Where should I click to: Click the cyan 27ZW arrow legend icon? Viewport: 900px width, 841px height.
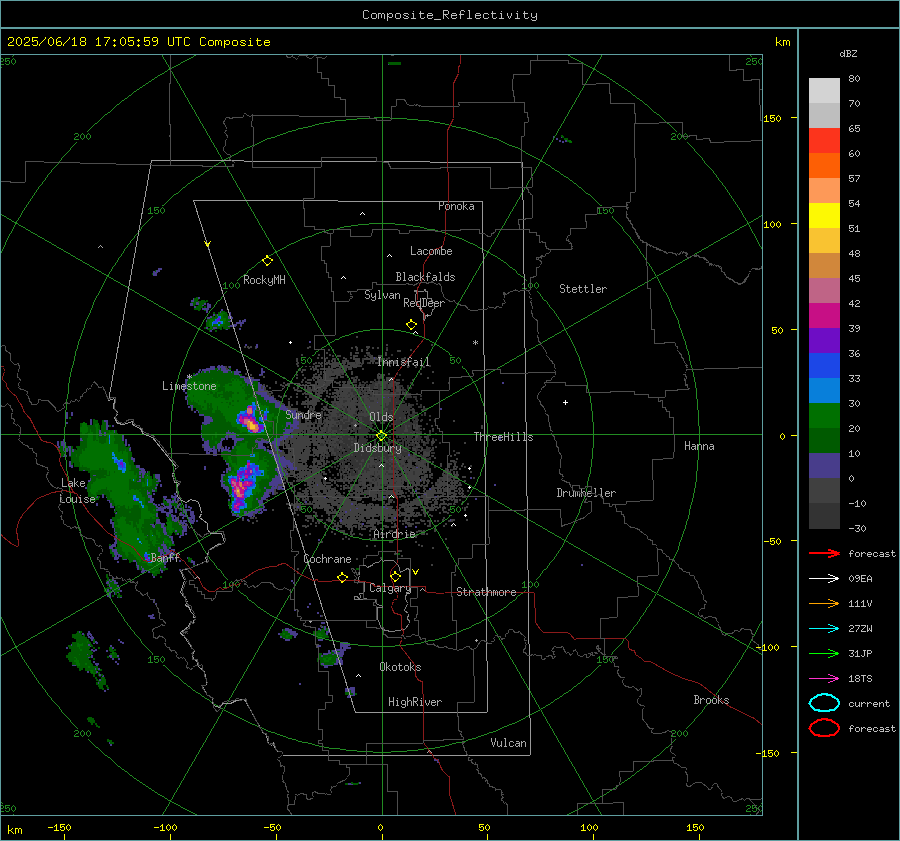(824, 629)
